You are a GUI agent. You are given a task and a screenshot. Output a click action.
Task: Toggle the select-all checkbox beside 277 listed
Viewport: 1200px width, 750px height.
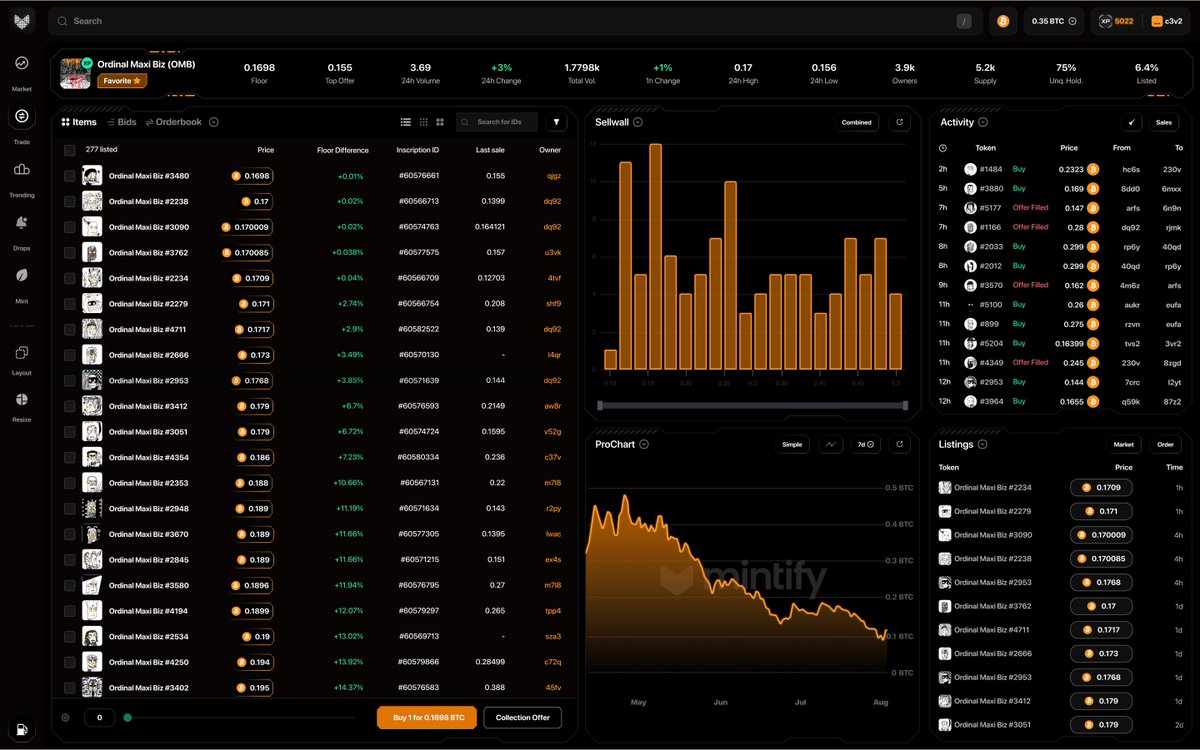point(70,150)
